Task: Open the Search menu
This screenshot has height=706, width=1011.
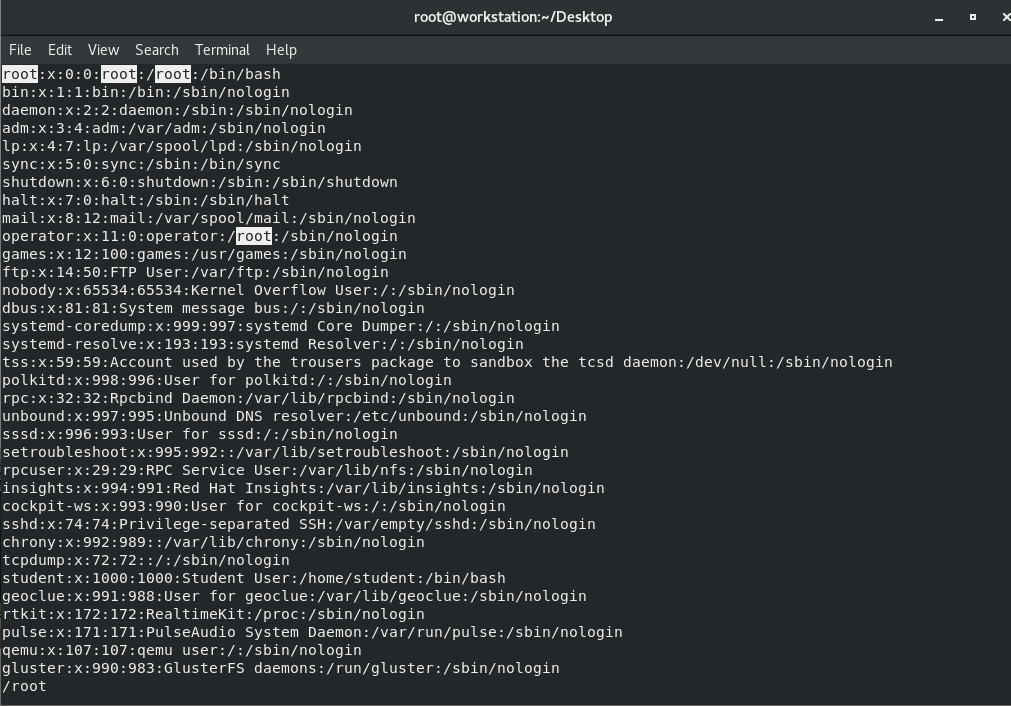Action: [x=157, y=50]
